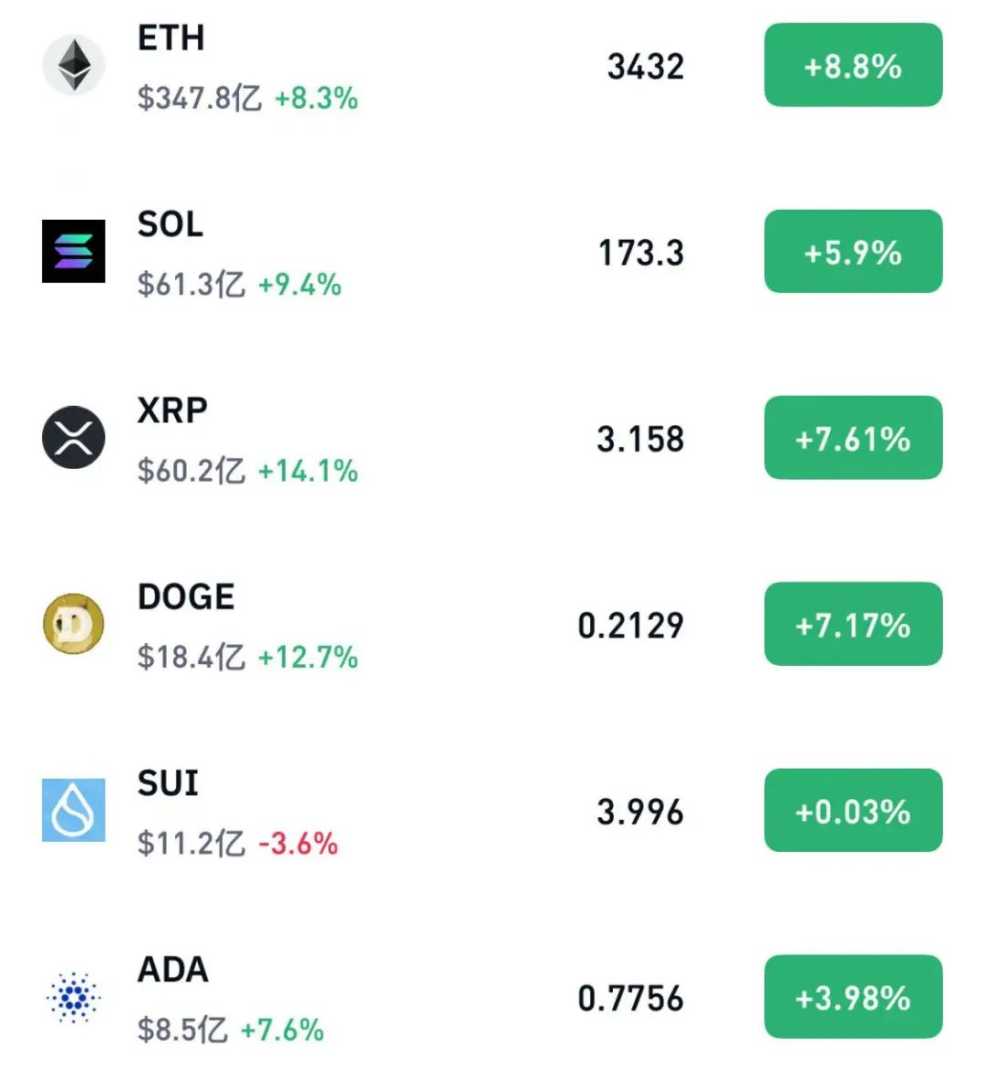Tap the SOL +5.9% change button
The image size is (985, 1080).
tap(853, 252)
